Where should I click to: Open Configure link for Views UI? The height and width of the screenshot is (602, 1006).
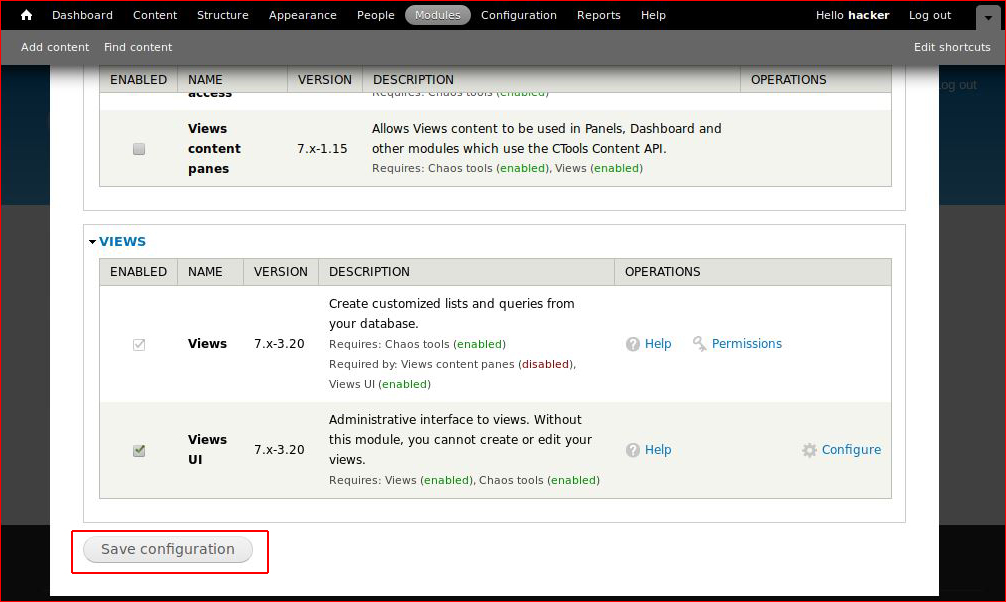[x=851, y=450]
